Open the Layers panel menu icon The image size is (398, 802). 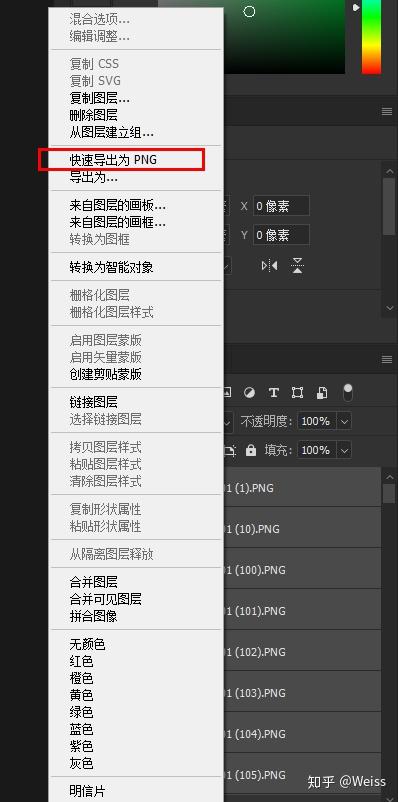tap(387, 359)
